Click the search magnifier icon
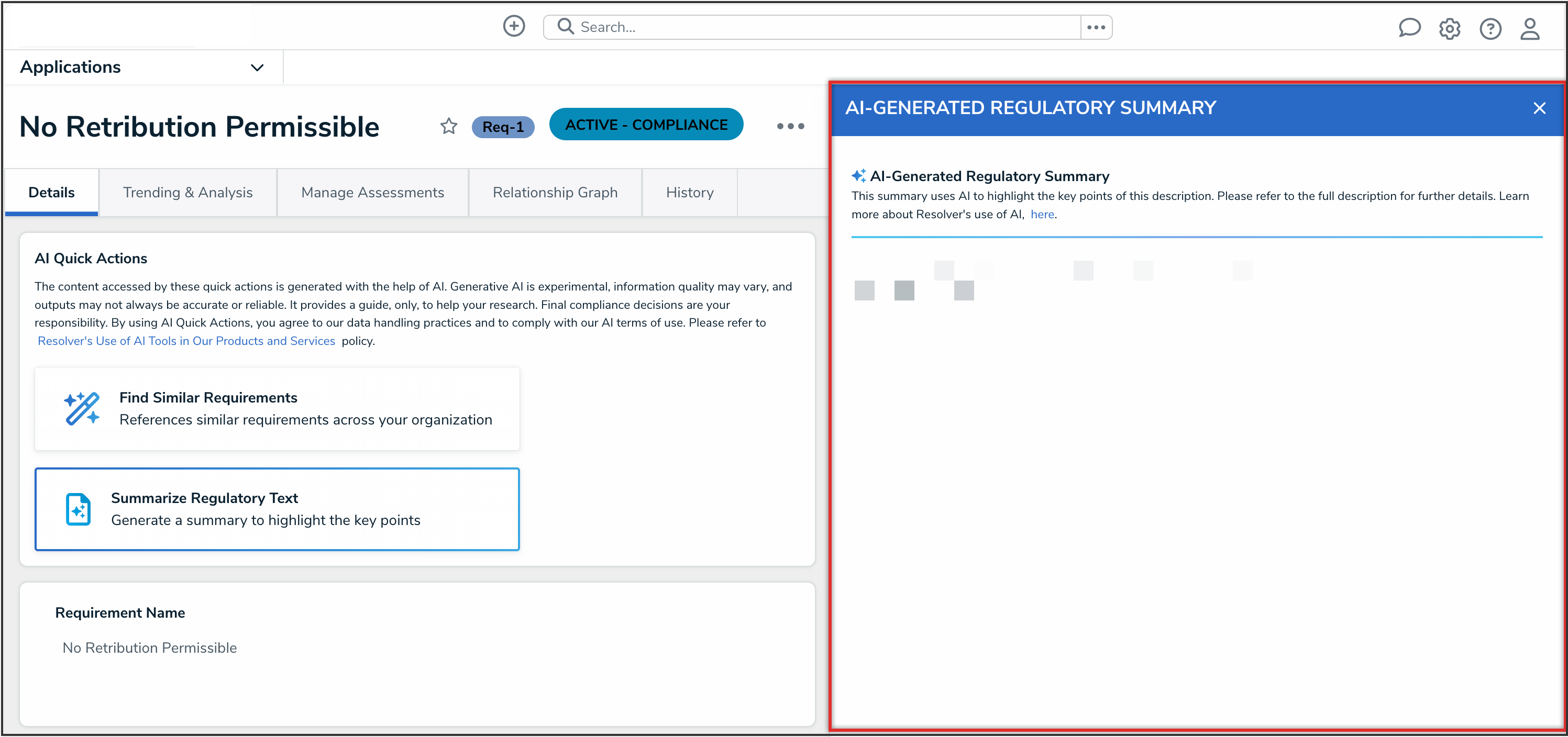Viewport: 1568px width, 737px height. pyautogui.click(x=566, y=27)
